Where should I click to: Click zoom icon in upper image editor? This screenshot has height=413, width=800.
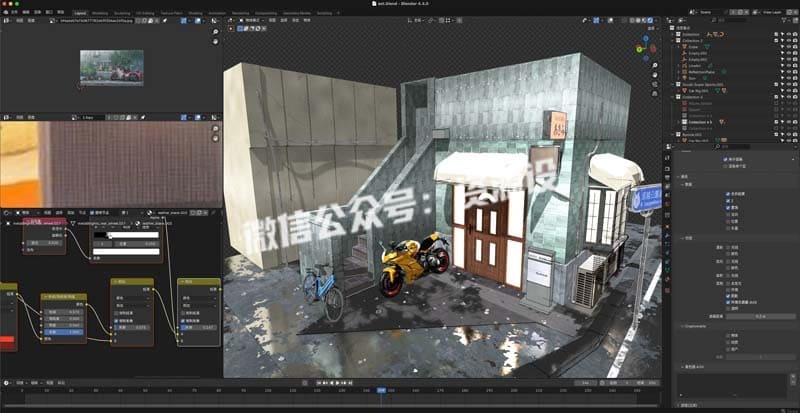216,32
